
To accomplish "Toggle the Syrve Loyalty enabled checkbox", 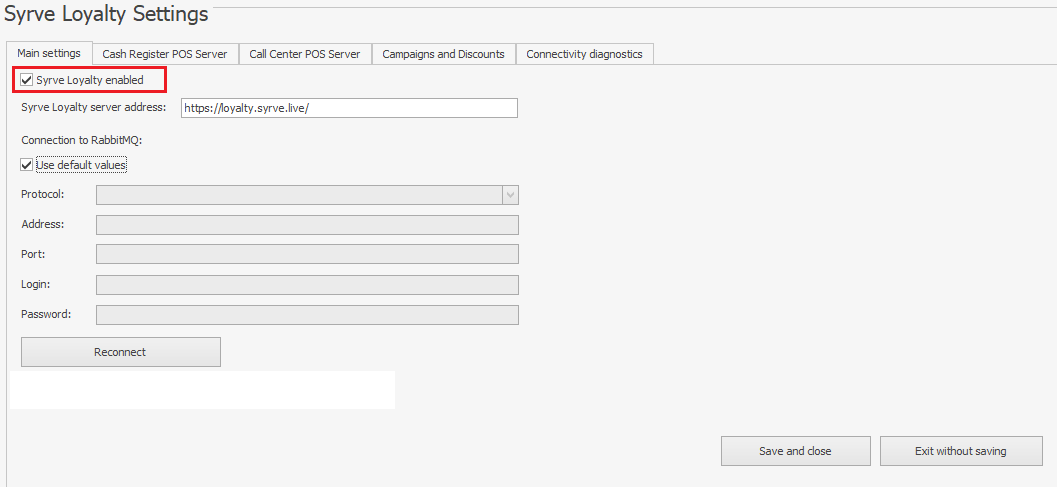I will point(27,80).
